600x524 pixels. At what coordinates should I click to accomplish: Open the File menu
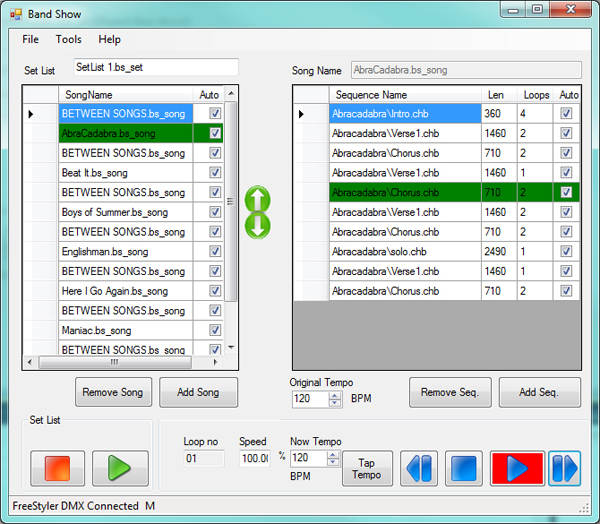point(31,39)
